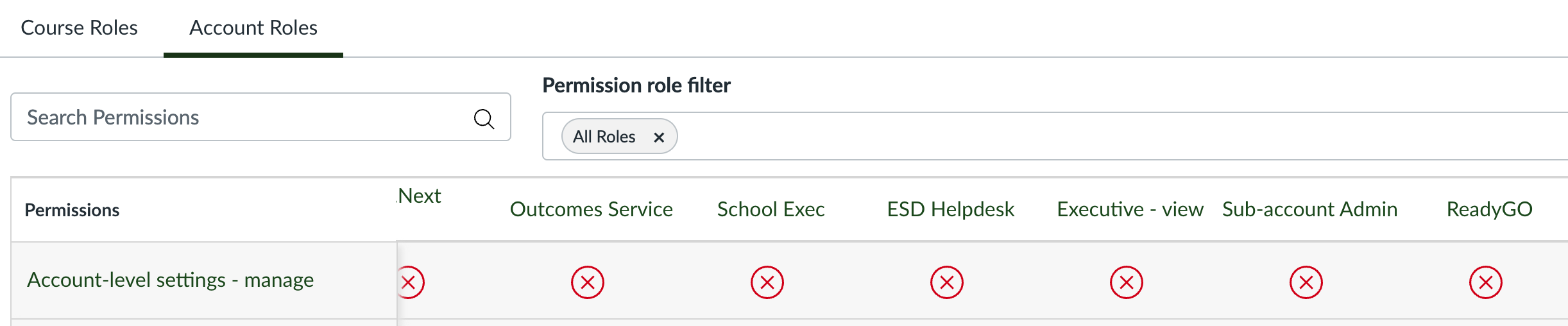The height and width of the screenshot is (326, 1568).
Task: Open the School Exec role header
Action: pyautogui.click(x=771, y=210)
